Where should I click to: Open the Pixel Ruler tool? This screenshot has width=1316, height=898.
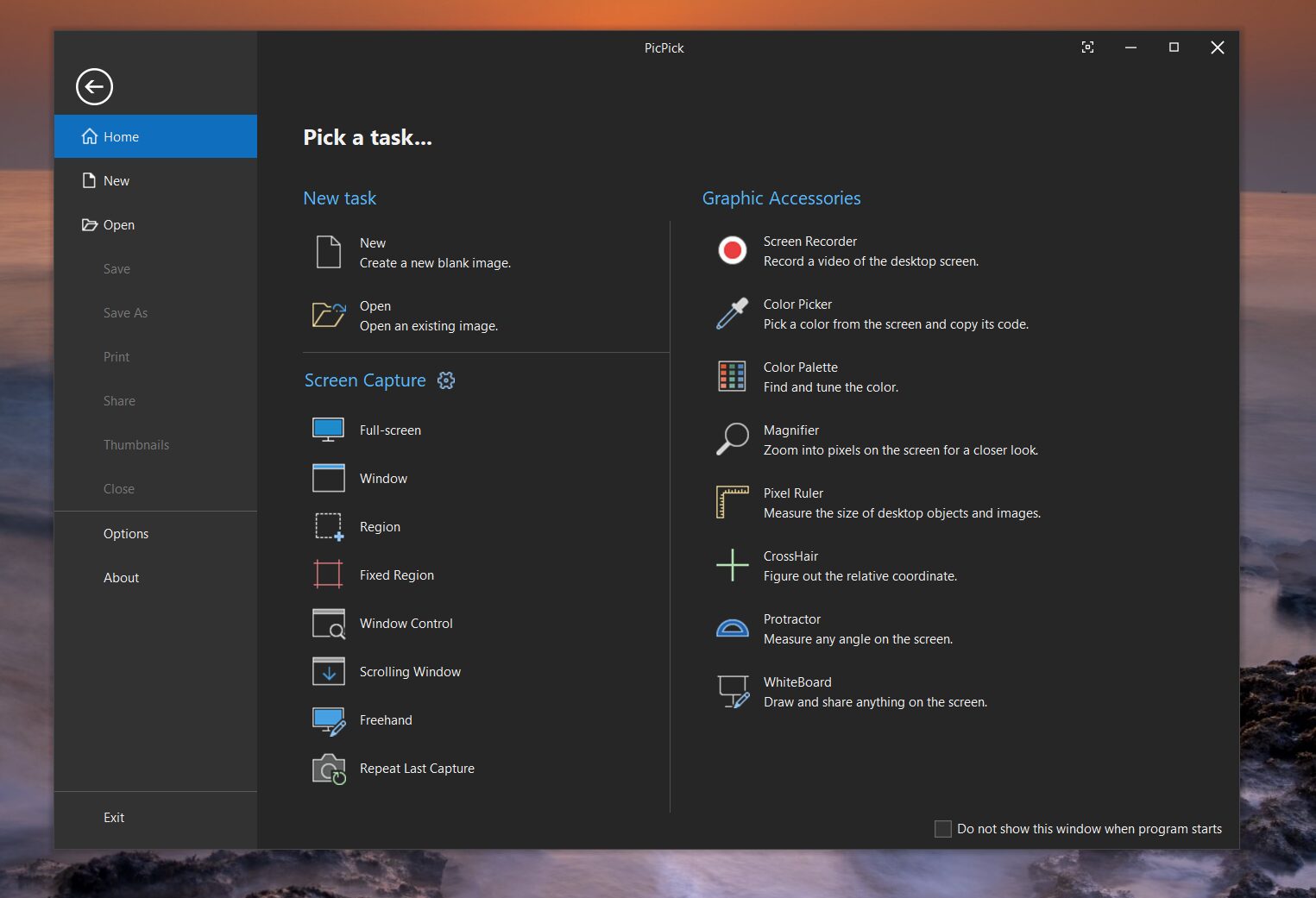pyautogui.click(x=732, y=502)
